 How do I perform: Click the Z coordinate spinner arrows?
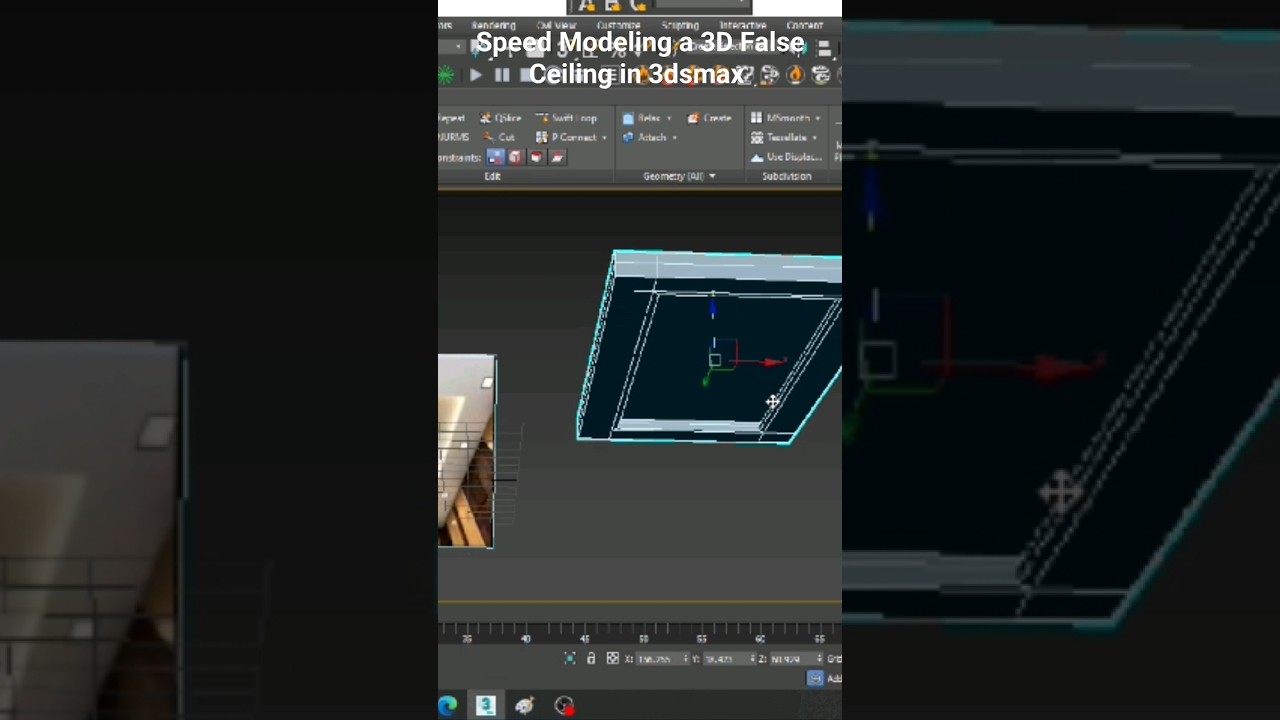click(820, 659)
